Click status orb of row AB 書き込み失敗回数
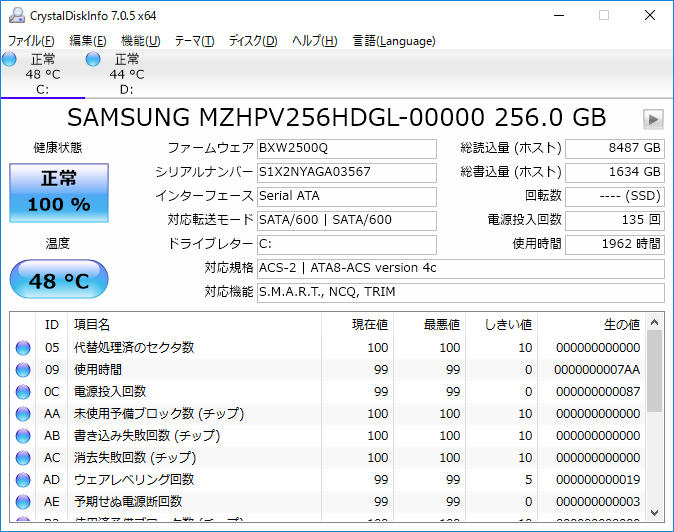The height and width of the screenshot is (532, 674). pos(23,436)
